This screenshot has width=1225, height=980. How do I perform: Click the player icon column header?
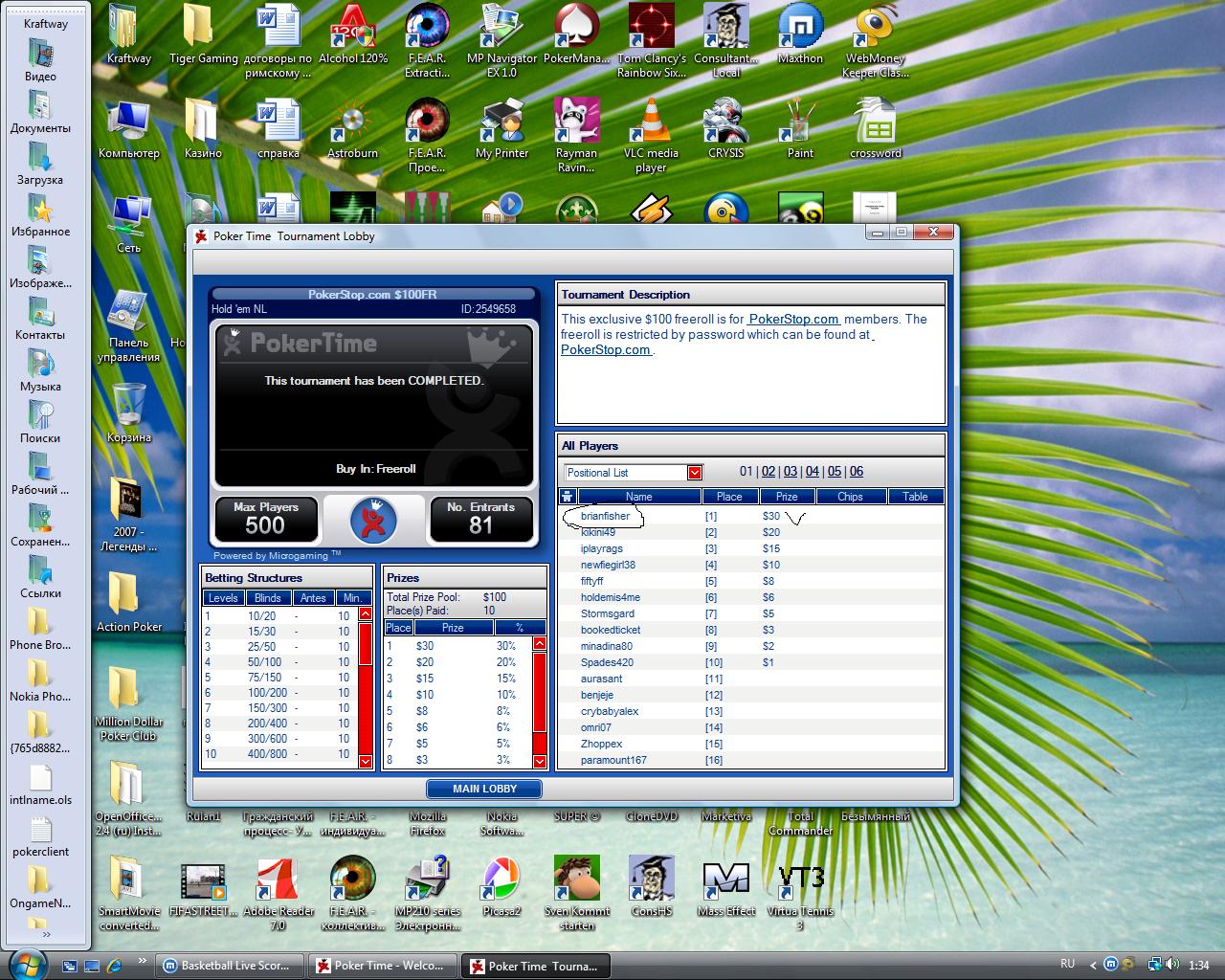point(568,497)
